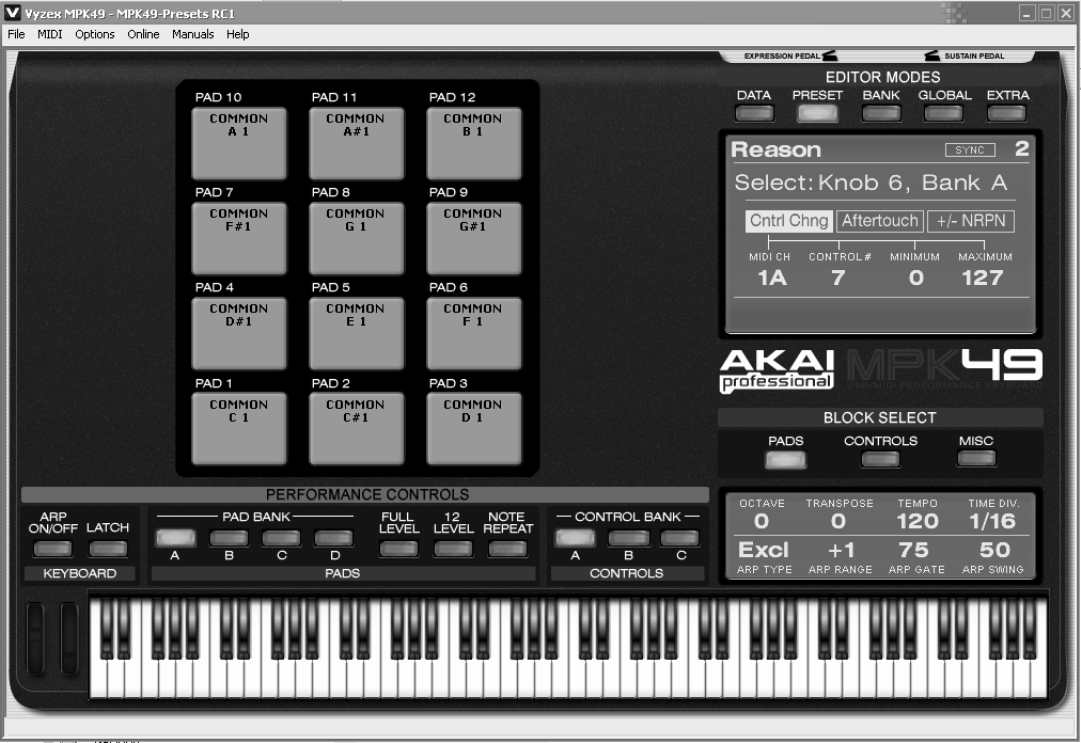Select PAD 11 with note A#1
Image resolution: width=1081 pixels, height=743 pixels.
click(x=356, y=143)
